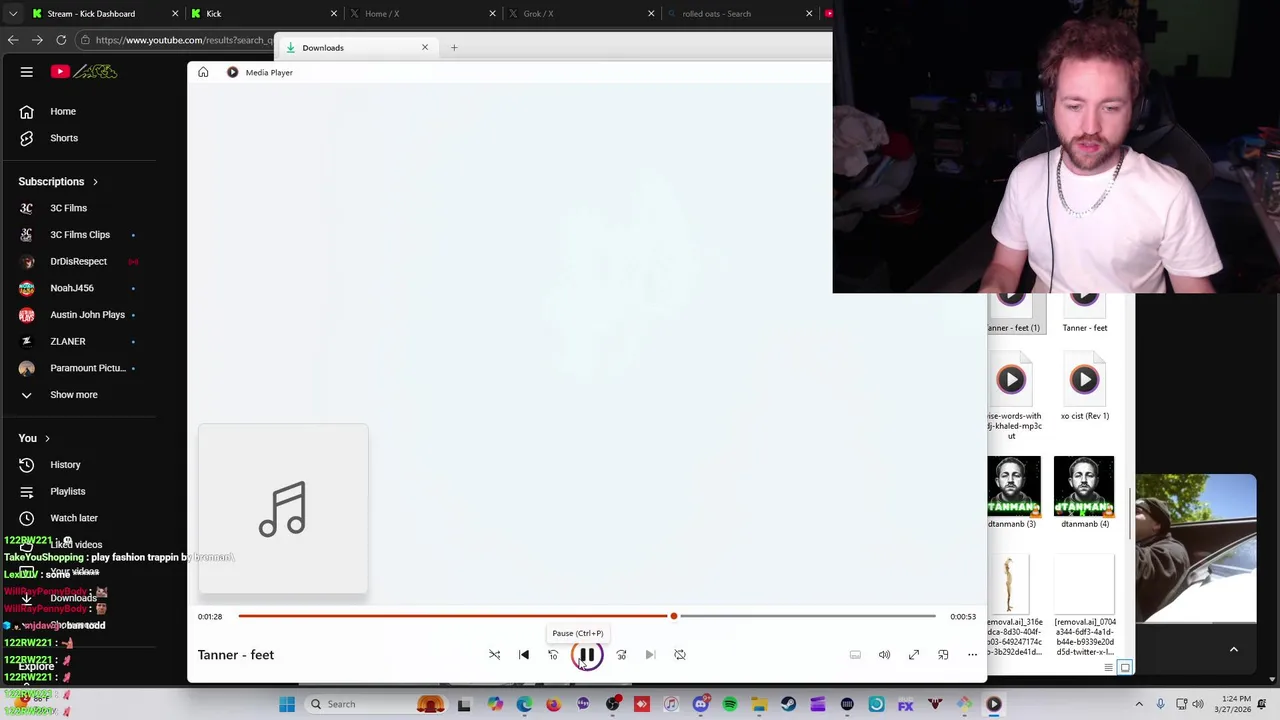Add a new tab in Downloads window
The image size is (1280, 720).
pyautogui.click(x=454, y=47)
